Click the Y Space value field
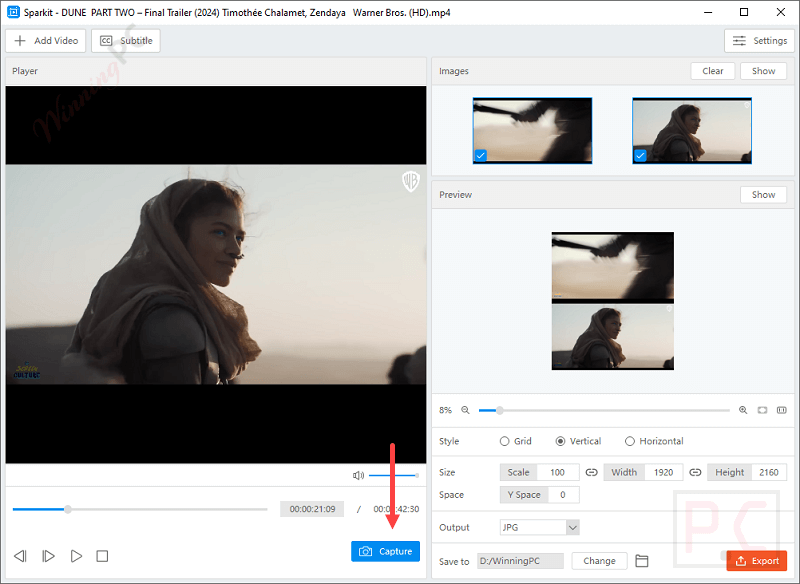The height and width of the screenshot is (584, 800). point(563,495)
